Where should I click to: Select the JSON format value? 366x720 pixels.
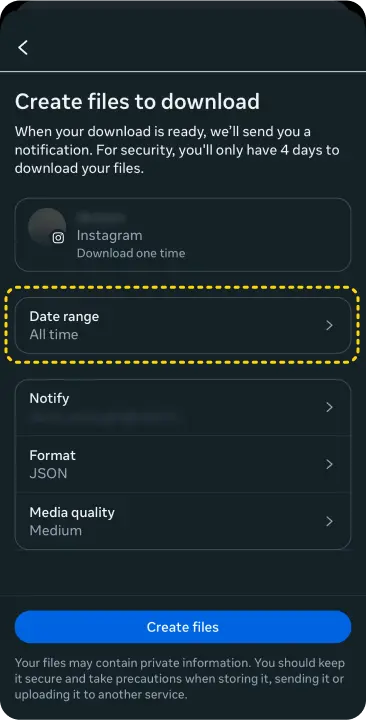pos(48,473)
